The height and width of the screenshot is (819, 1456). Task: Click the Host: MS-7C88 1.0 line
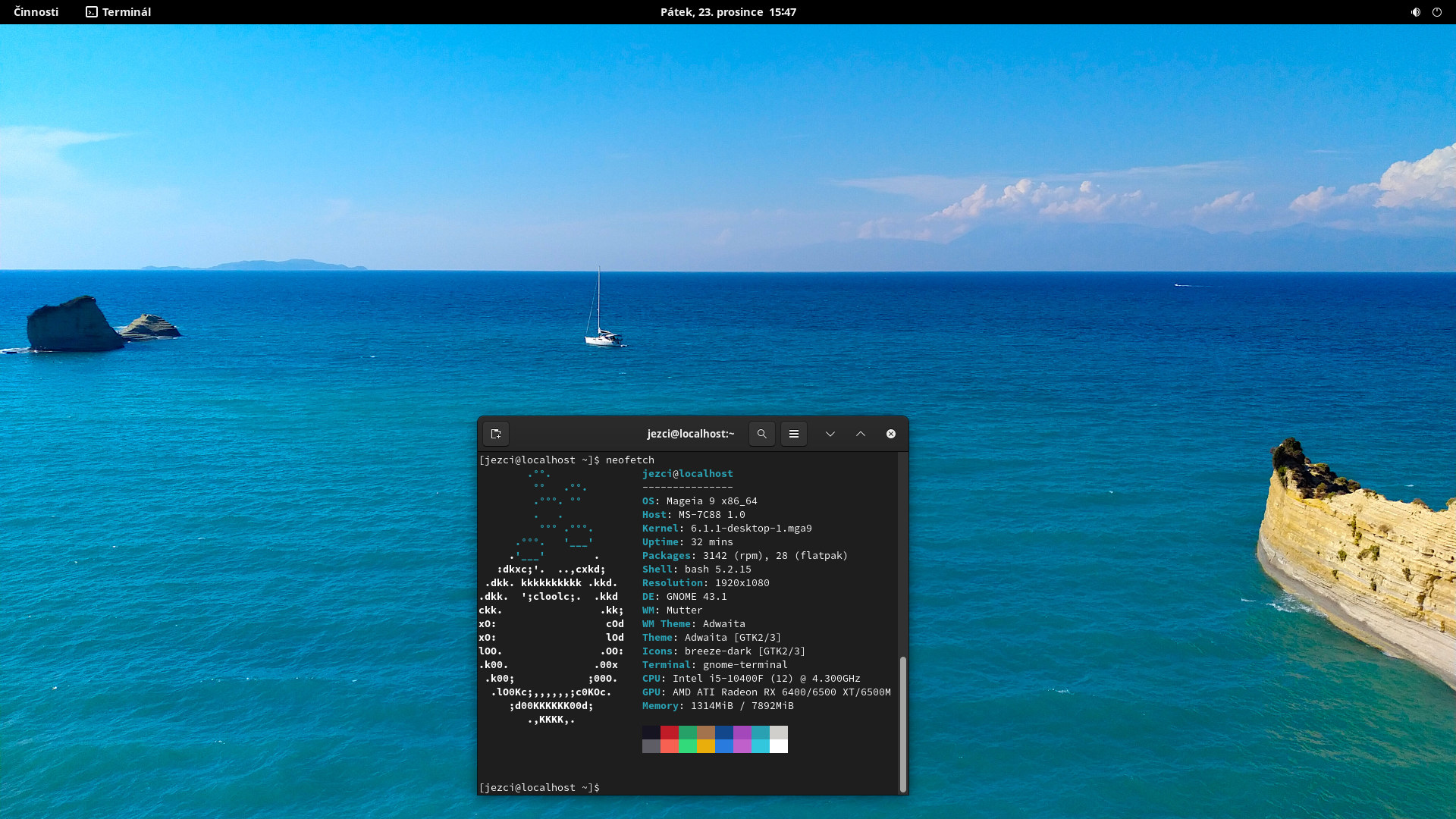pos(694,514)
